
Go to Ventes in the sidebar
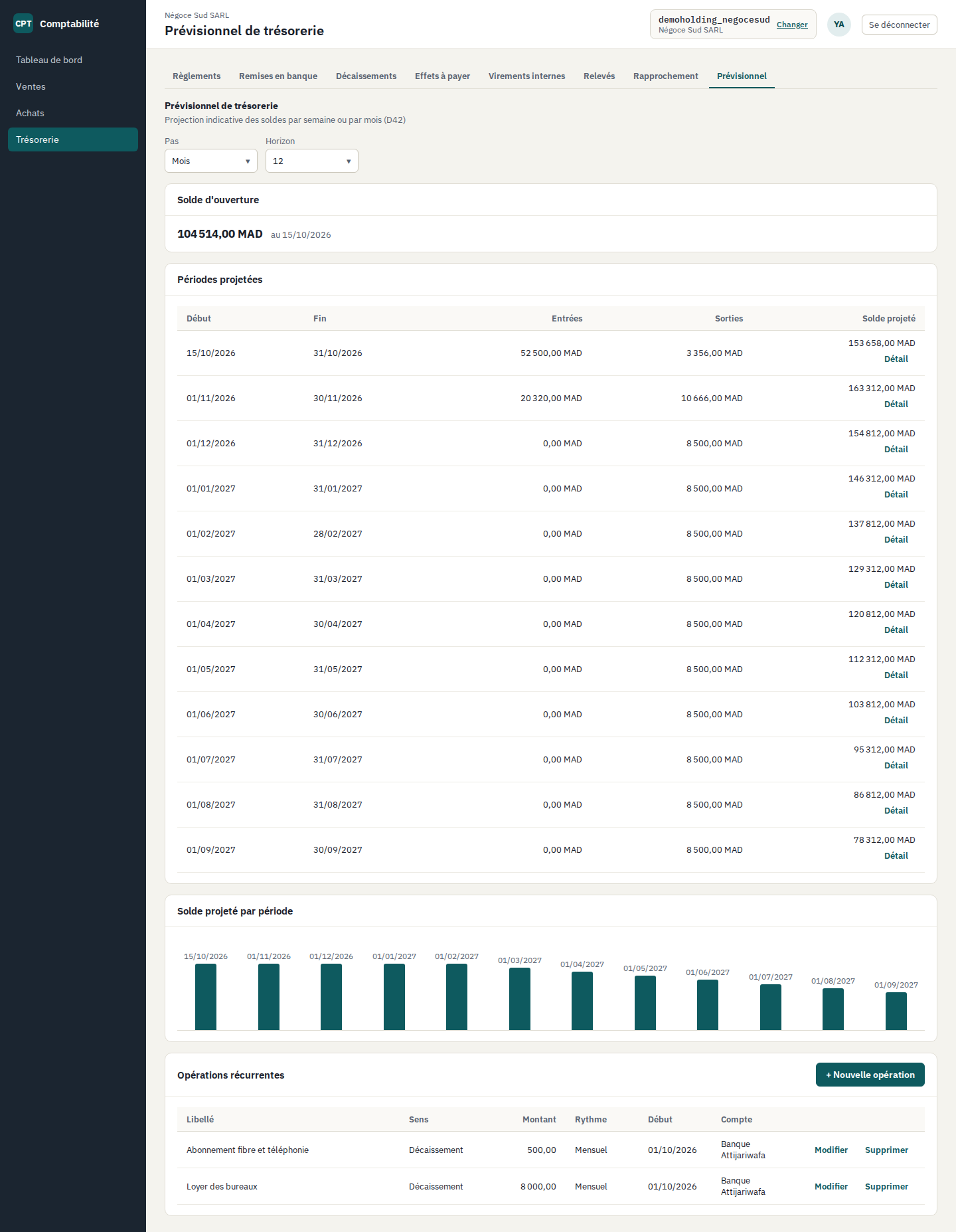click(x=73, y=86)
